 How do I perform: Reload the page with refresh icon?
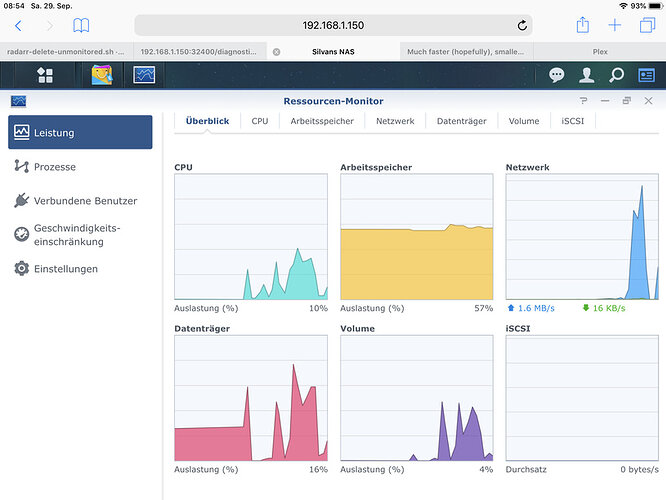(522, 25)
